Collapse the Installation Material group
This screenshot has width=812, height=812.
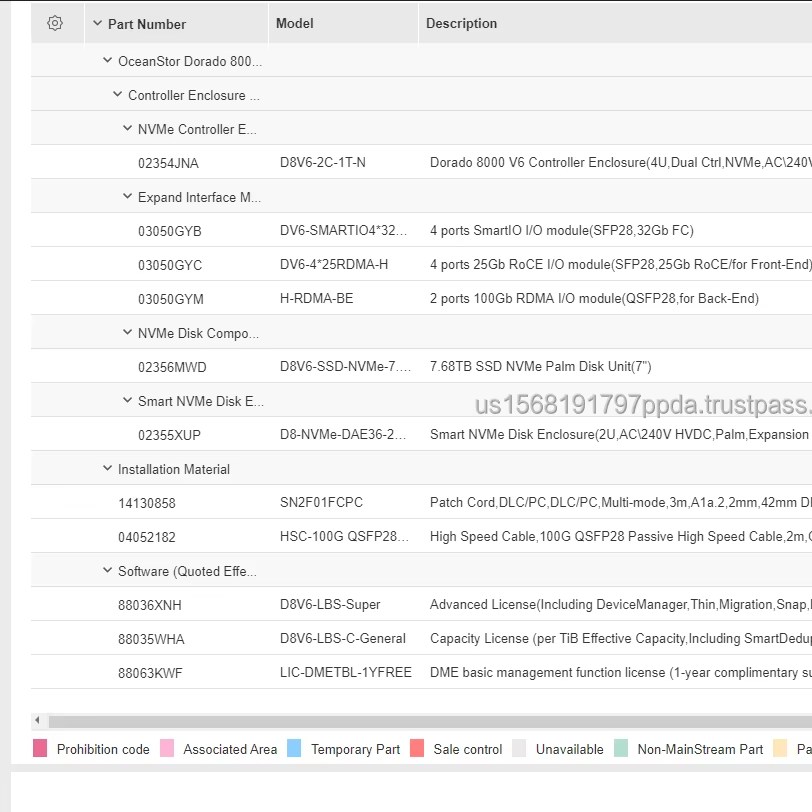[108, 469]
